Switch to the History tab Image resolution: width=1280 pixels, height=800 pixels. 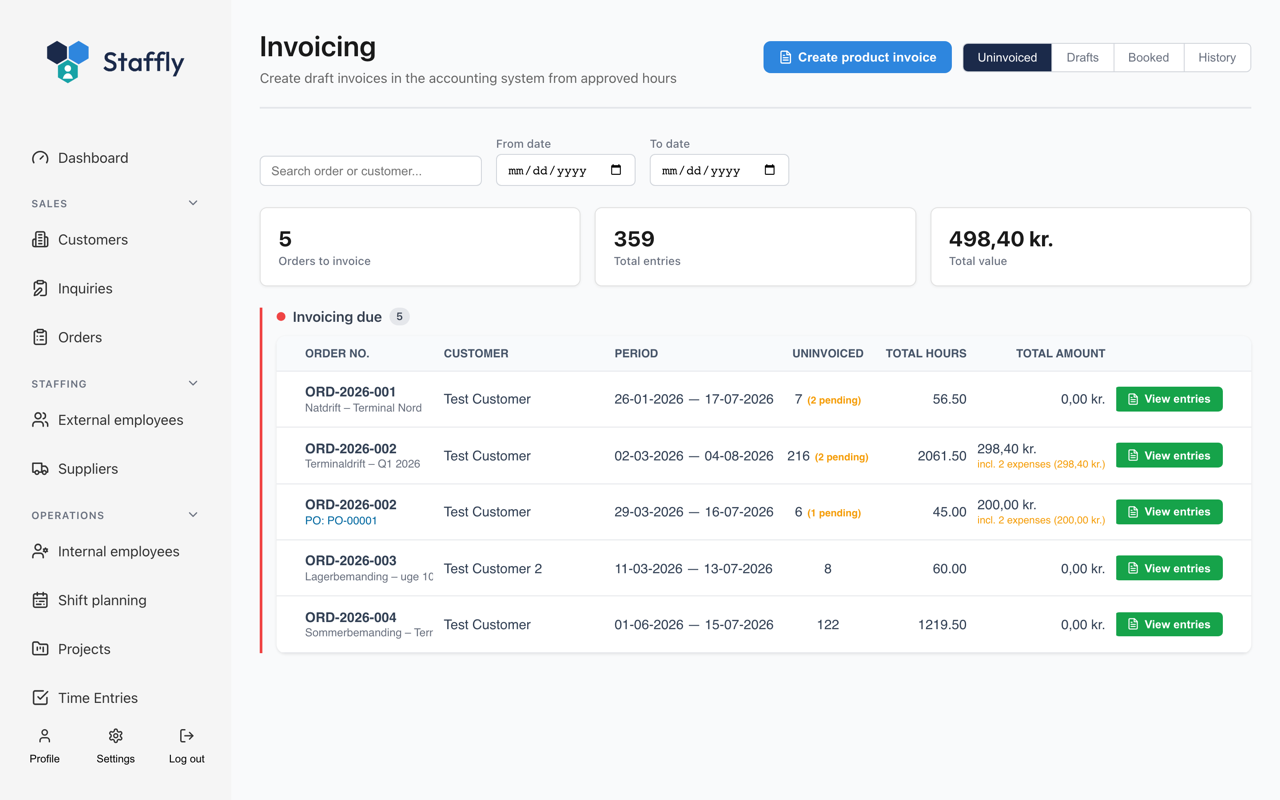1217,58
